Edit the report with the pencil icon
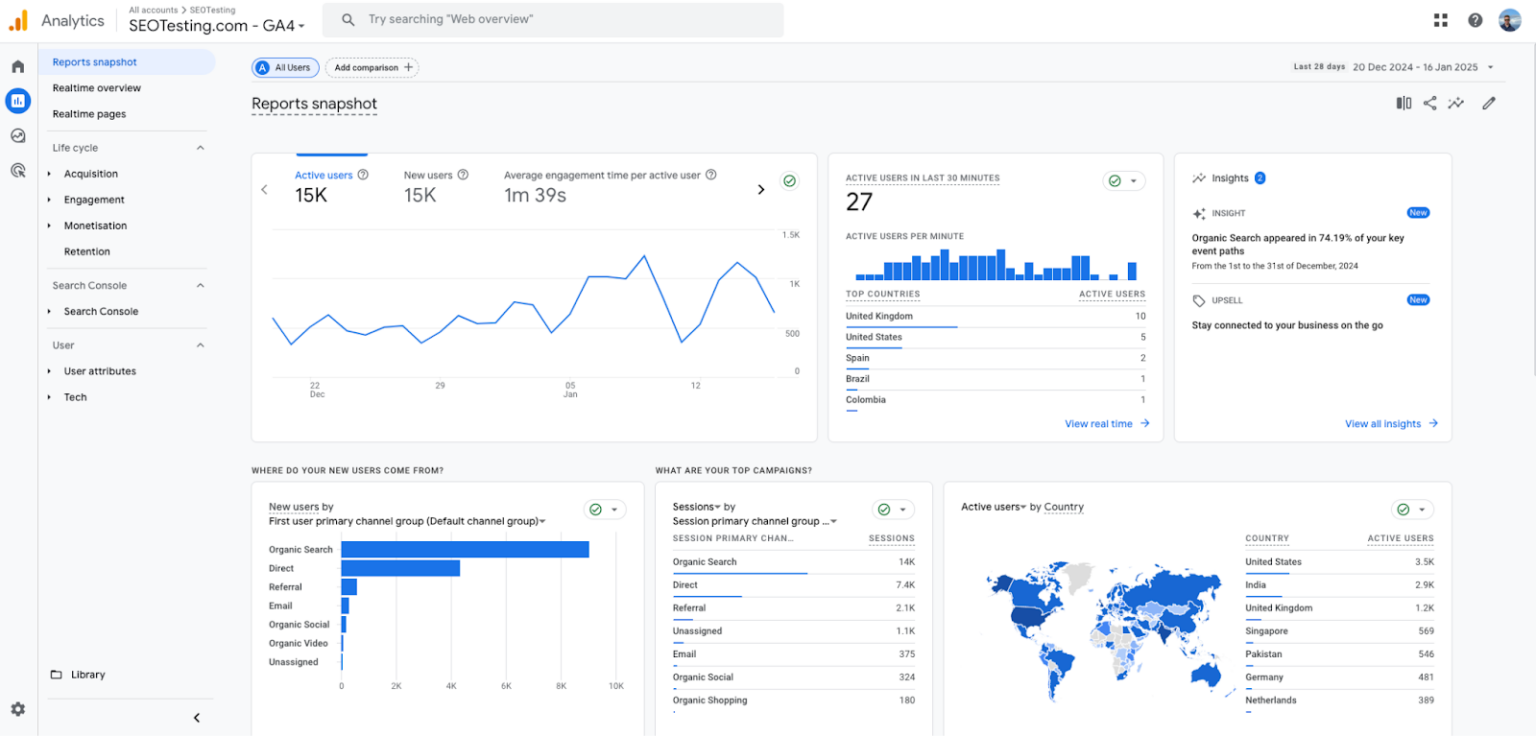 coord(1489,102)
